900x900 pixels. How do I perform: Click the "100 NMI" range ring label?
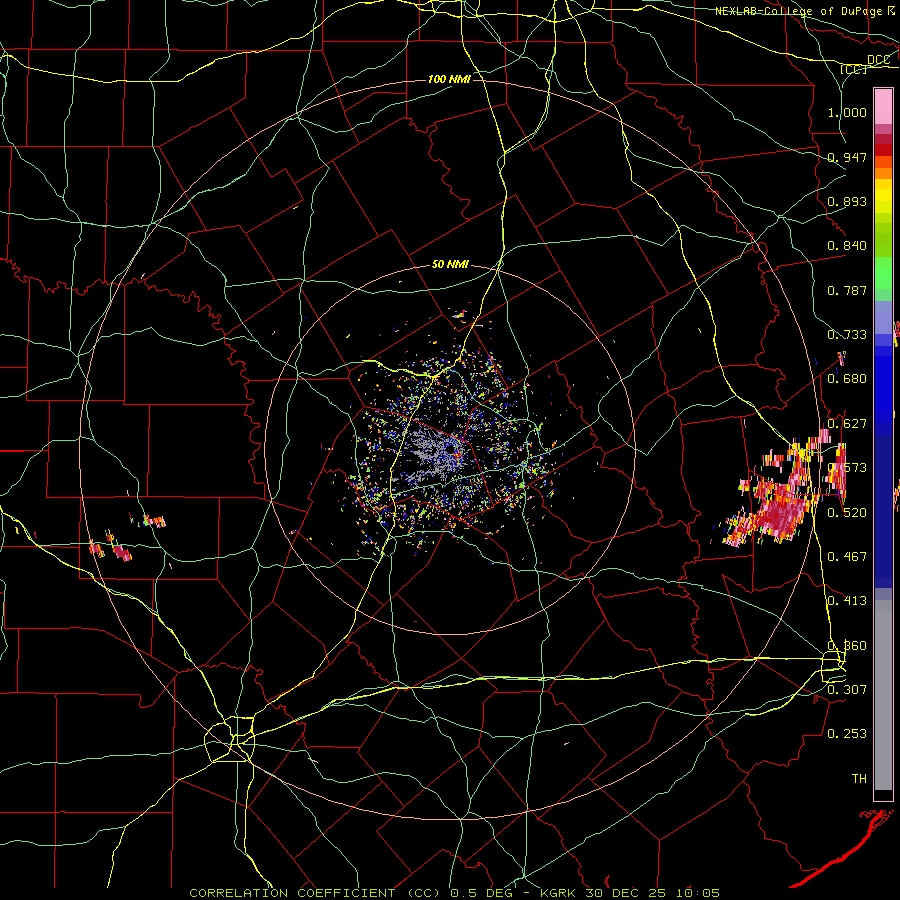[x=449, y=79]
